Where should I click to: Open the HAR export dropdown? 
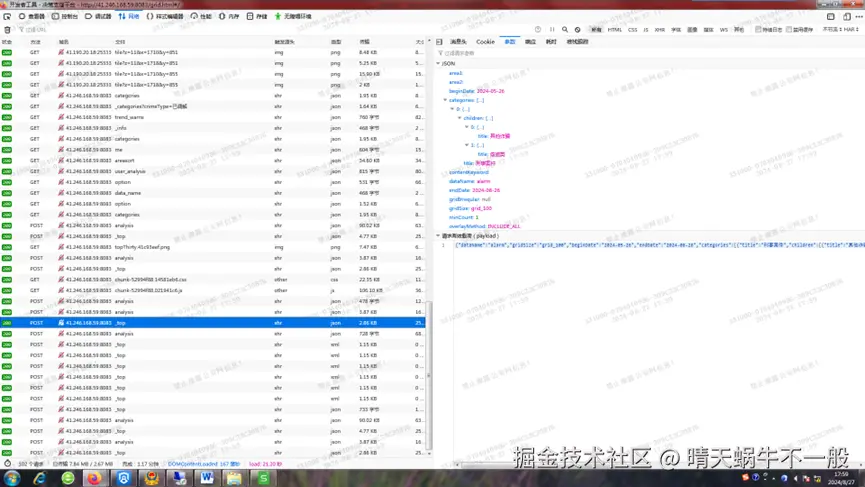[851, 29]
